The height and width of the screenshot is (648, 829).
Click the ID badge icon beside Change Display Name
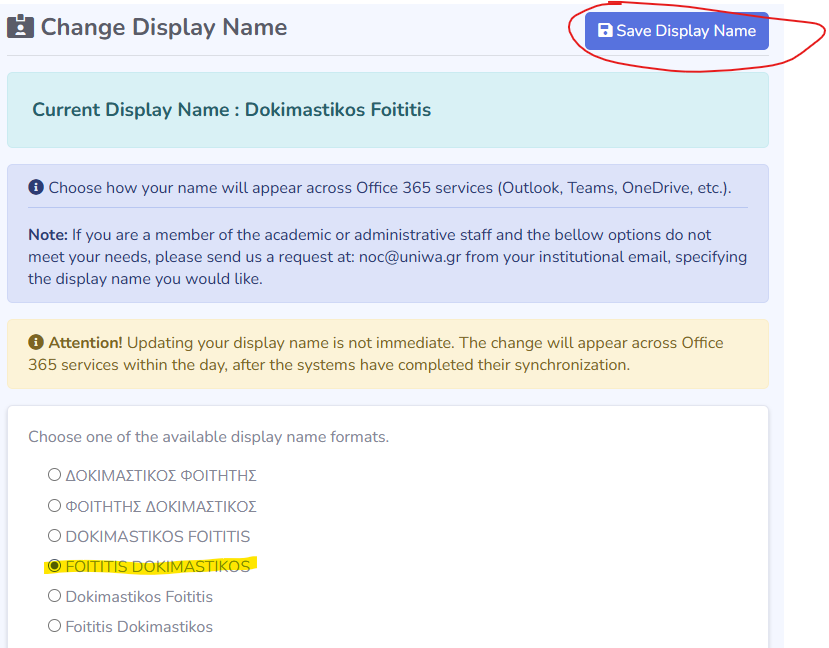[x=20, y=27]
